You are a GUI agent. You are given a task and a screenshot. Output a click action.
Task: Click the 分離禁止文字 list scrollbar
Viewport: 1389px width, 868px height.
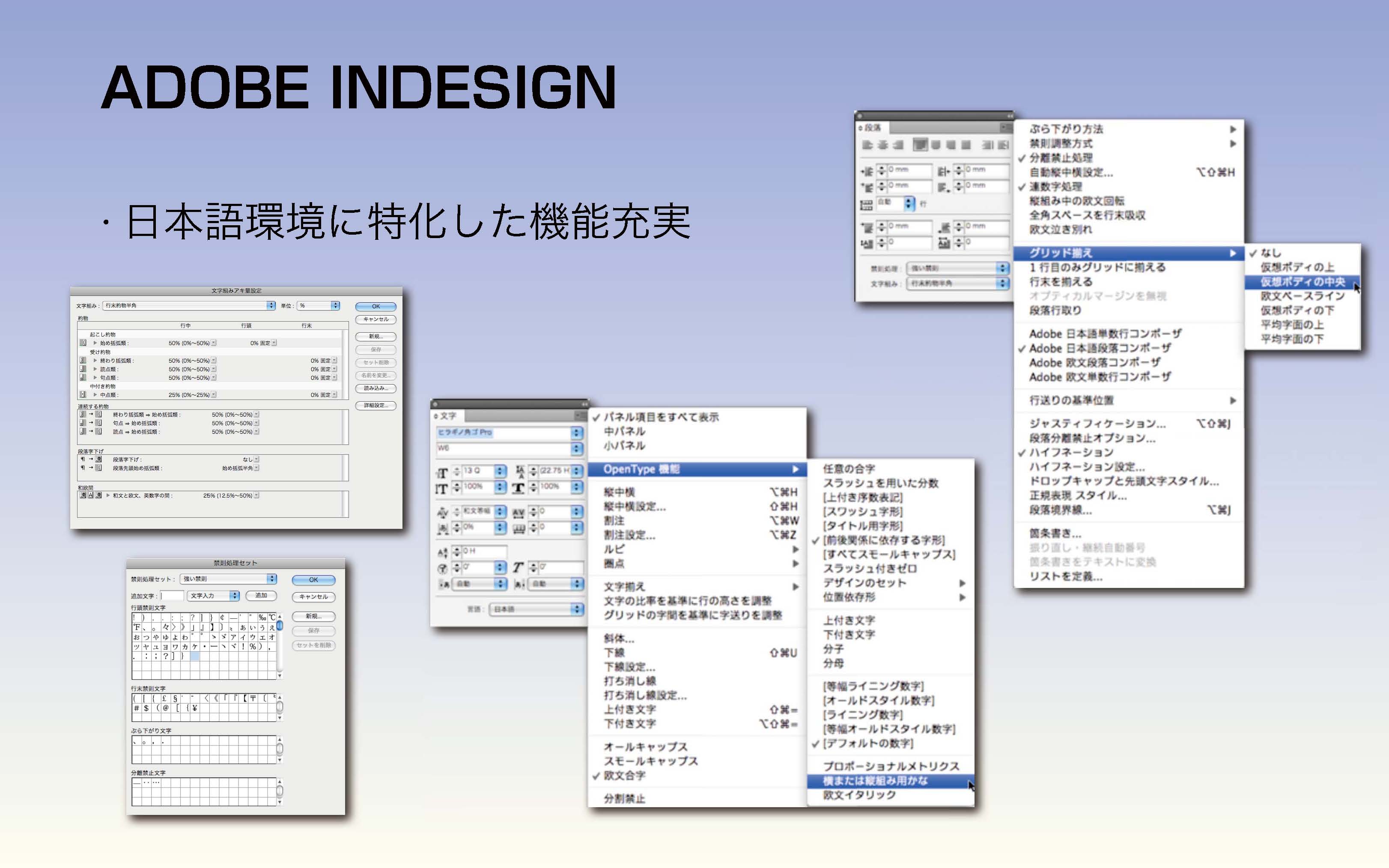[280, 792]
